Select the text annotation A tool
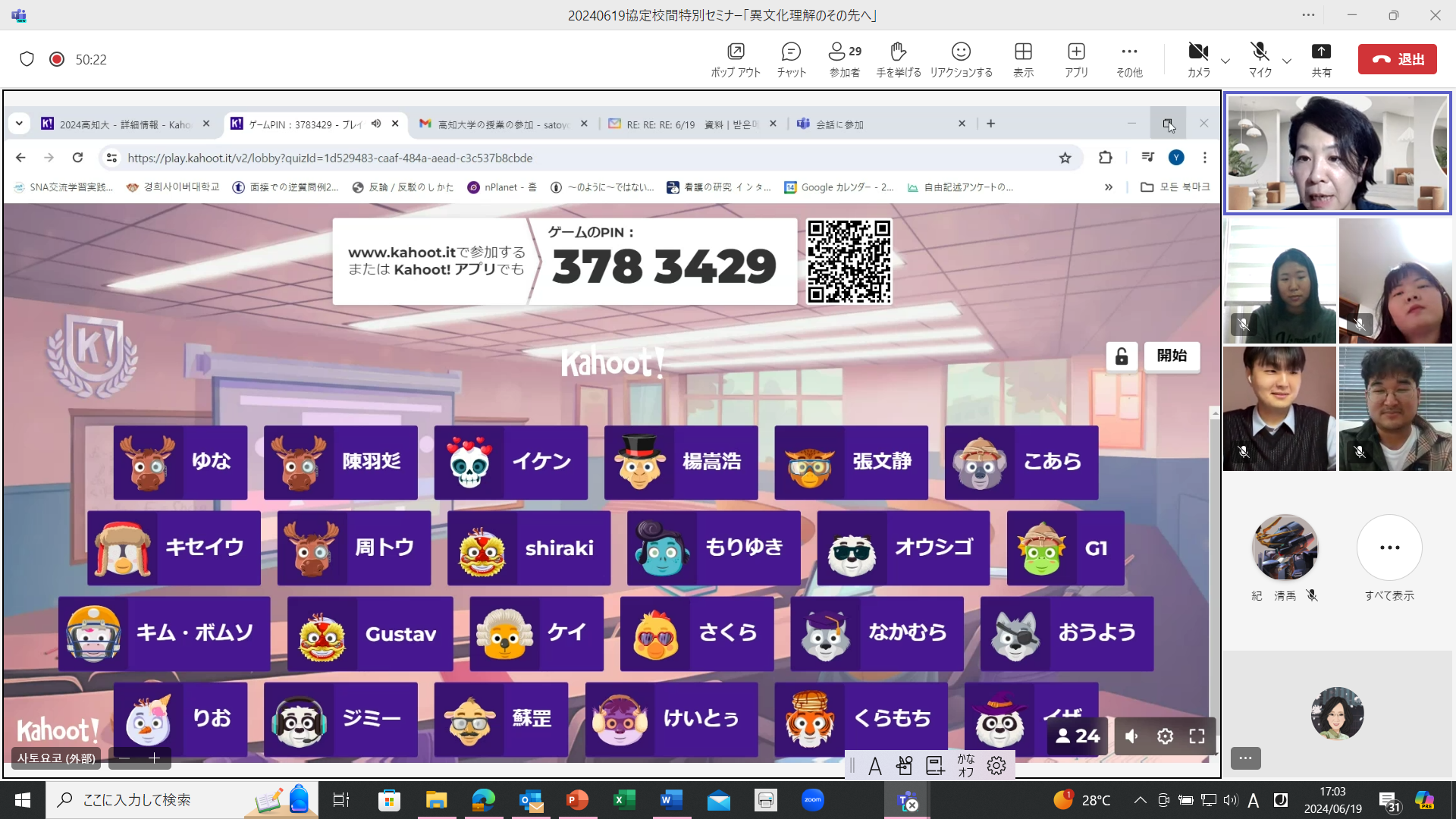Screen dimensions: 1456x819 875,765
